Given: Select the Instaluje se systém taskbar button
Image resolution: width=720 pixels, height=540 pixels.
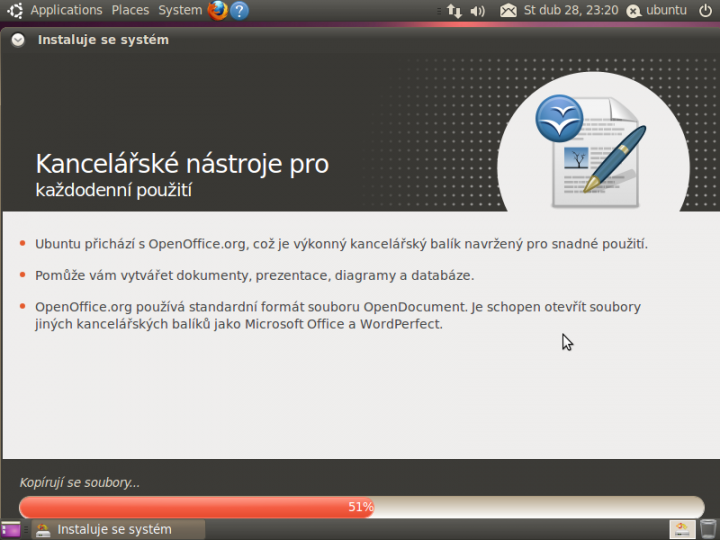Looking at the screenshot, I should (118, 529).
